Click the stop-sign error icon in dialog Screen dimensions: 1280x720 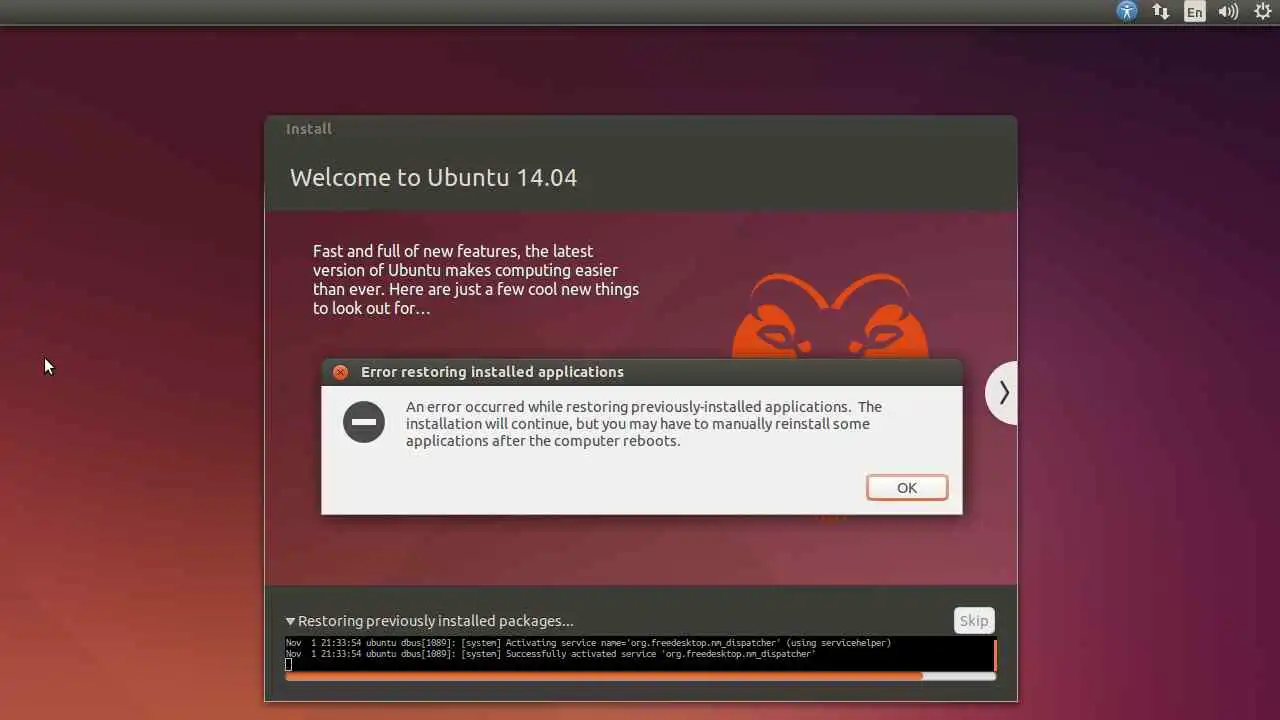coord(364,422)
